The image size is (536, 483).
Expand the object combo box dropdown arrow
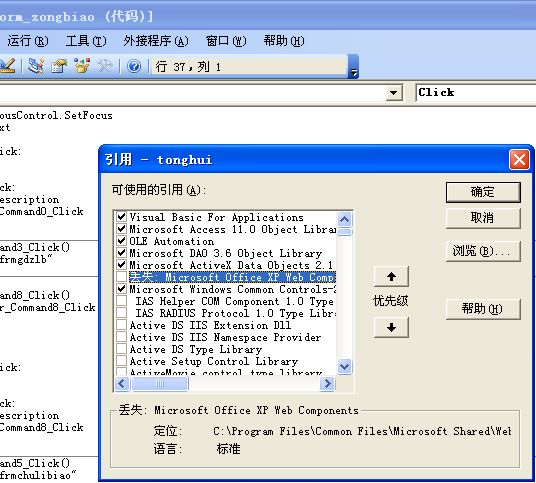tap(394, 93)
